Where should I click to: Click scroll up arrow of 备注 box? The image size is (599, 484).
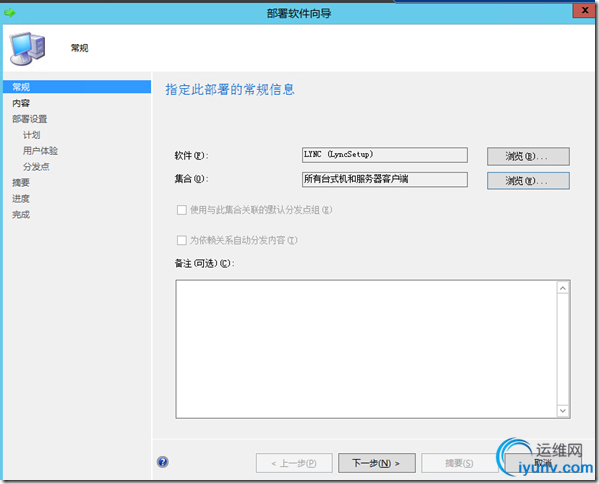point(563,288)
